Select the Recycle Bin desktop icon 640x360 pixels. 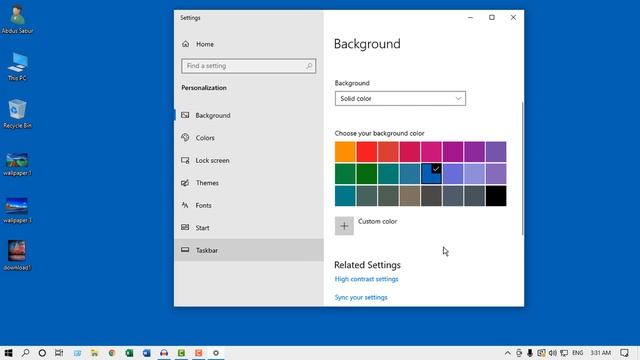(x=17, y=114)
